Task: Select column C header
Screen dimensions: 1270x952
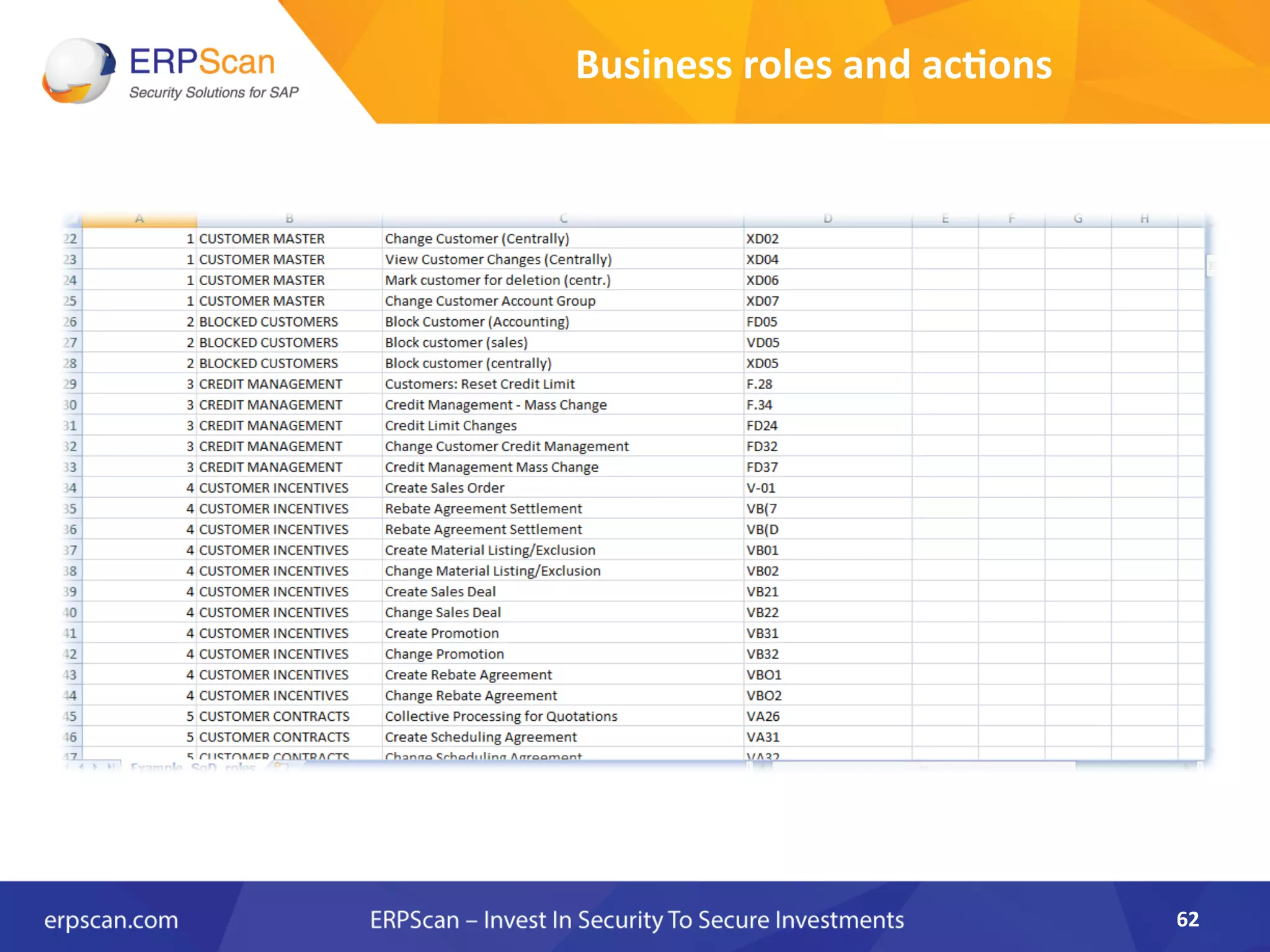Action: click(x=563, y=219)
